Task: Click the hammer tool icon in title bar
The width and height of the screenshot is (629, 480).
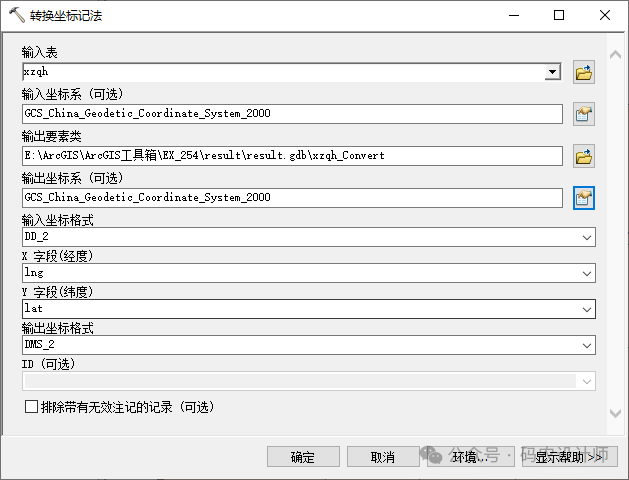Action: point(17,16)
